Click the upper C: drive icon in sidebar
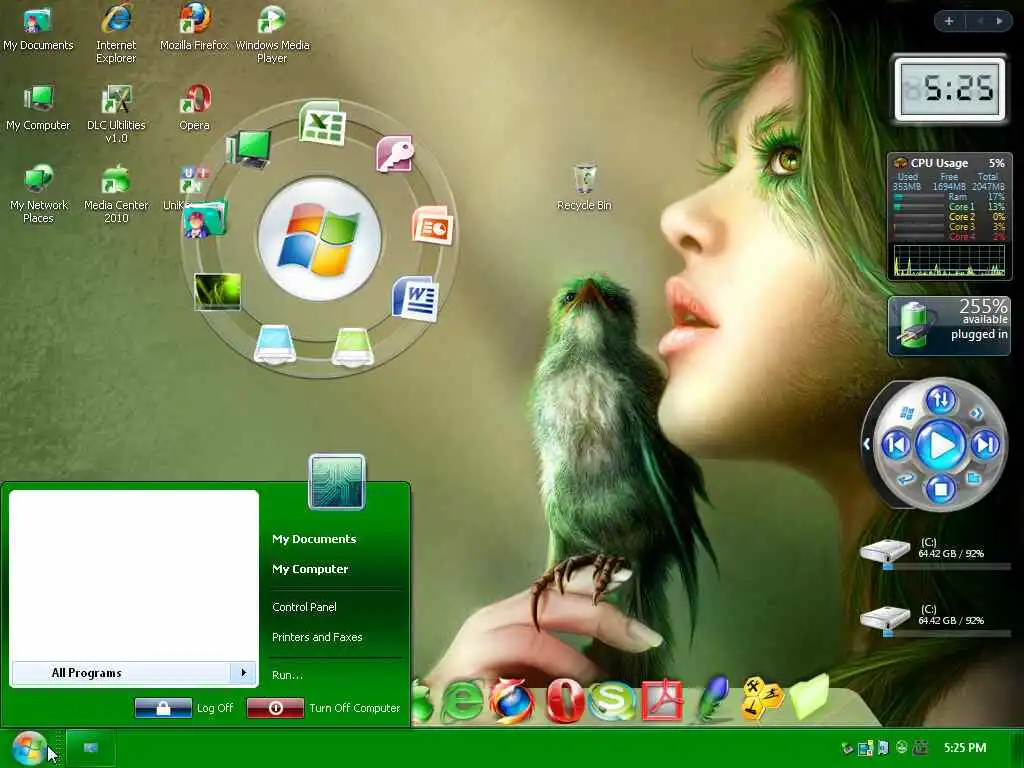Viewport: 1024px width, 768px height. pyautogui.click(x=885, y=551)
